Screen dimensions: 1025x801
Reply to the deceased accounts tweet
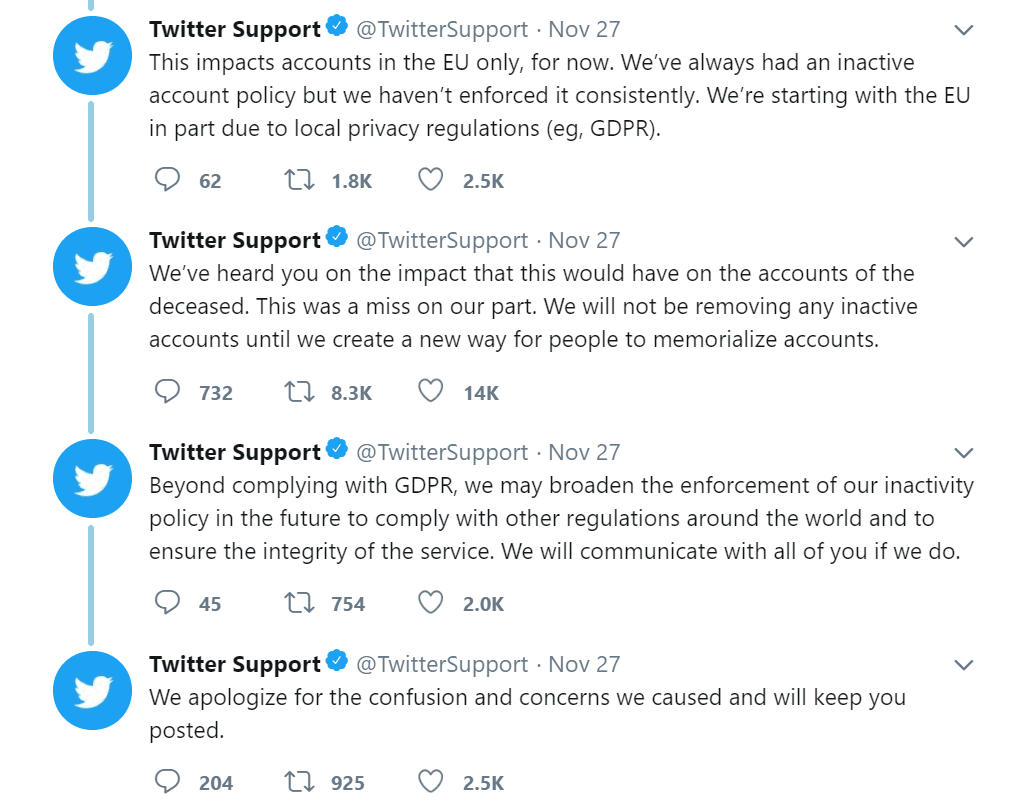167,392
